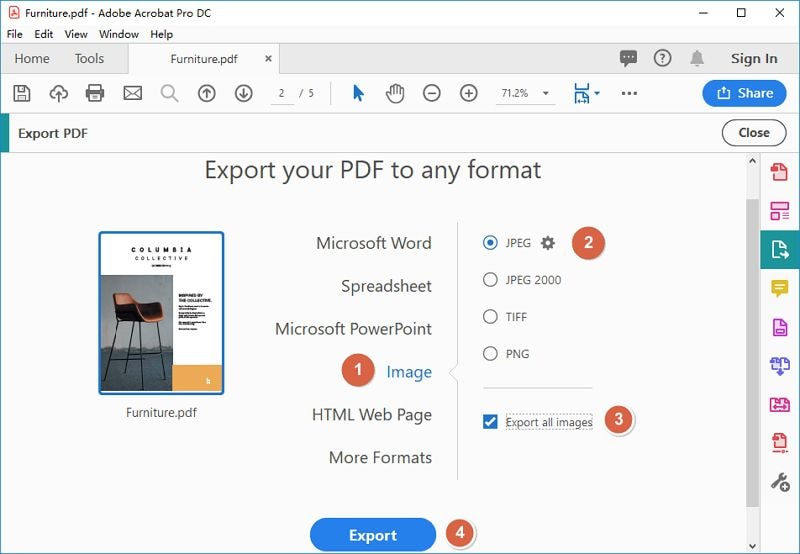Select the TIFF radio button
Image resolution: width=800 pixels, height=554 pixels.
(x=490, y=317)
